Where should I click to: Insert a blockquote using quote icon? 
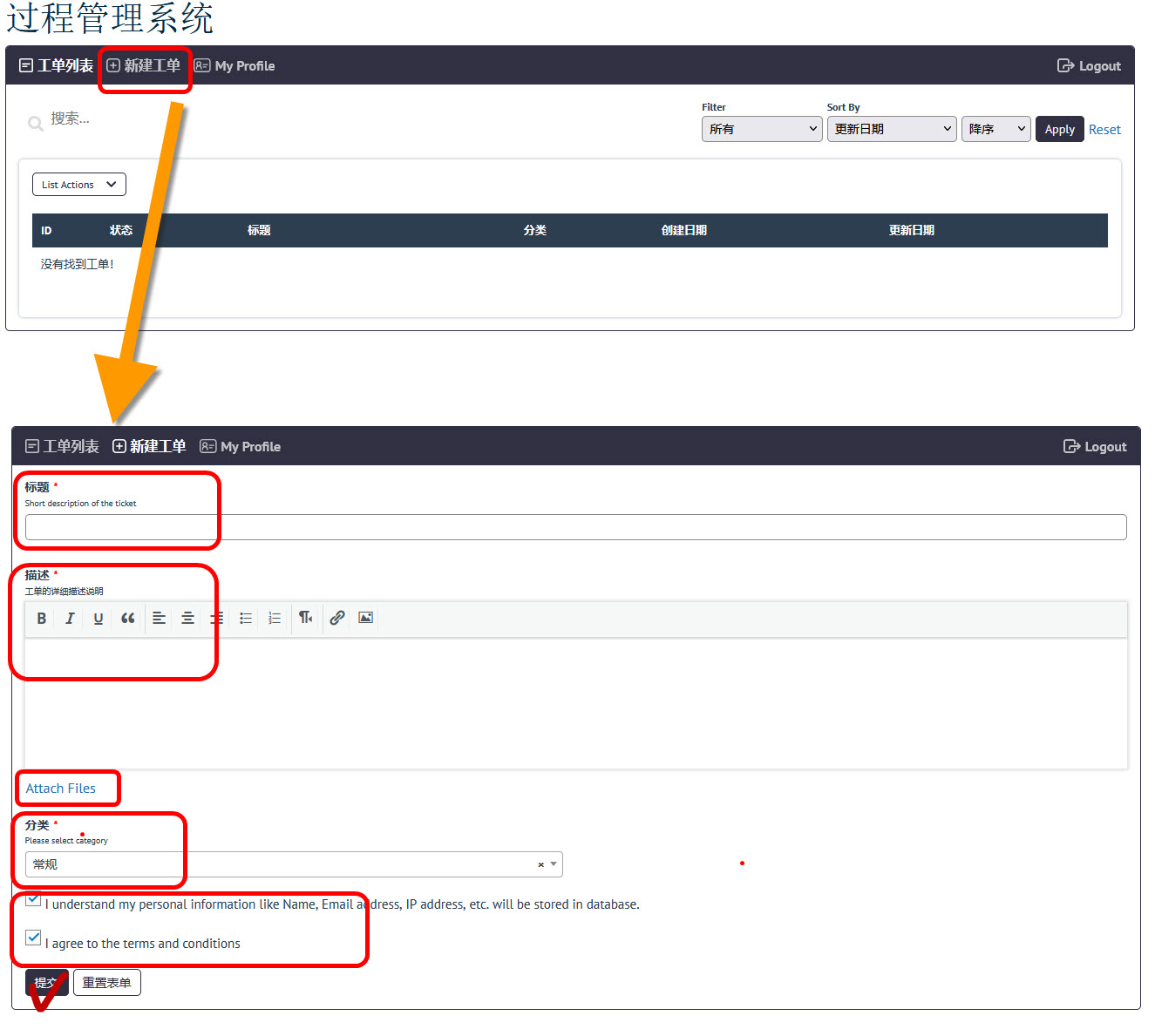(128, 619)
